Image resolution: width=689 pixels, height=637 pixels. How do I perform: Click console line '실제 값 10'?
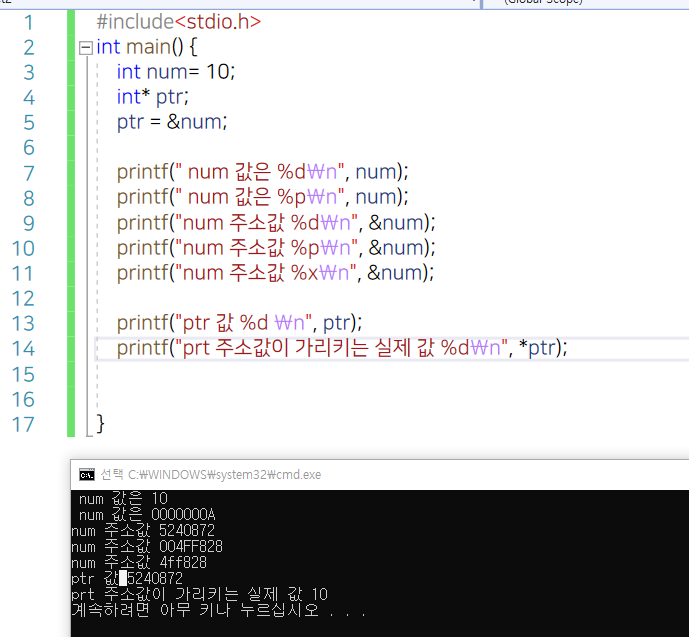[287, 594]
